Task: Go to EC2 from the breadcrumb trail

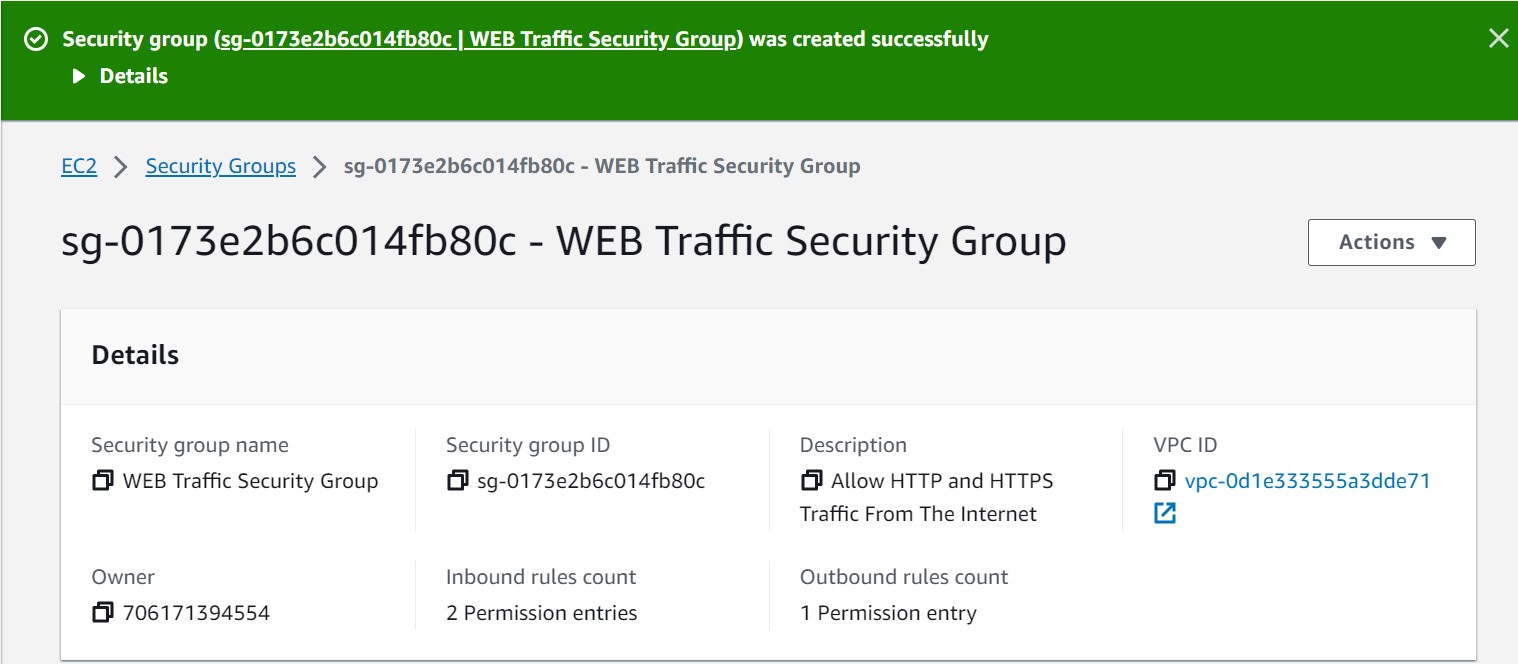Action: pyautogui.click(x=79, y=166)
